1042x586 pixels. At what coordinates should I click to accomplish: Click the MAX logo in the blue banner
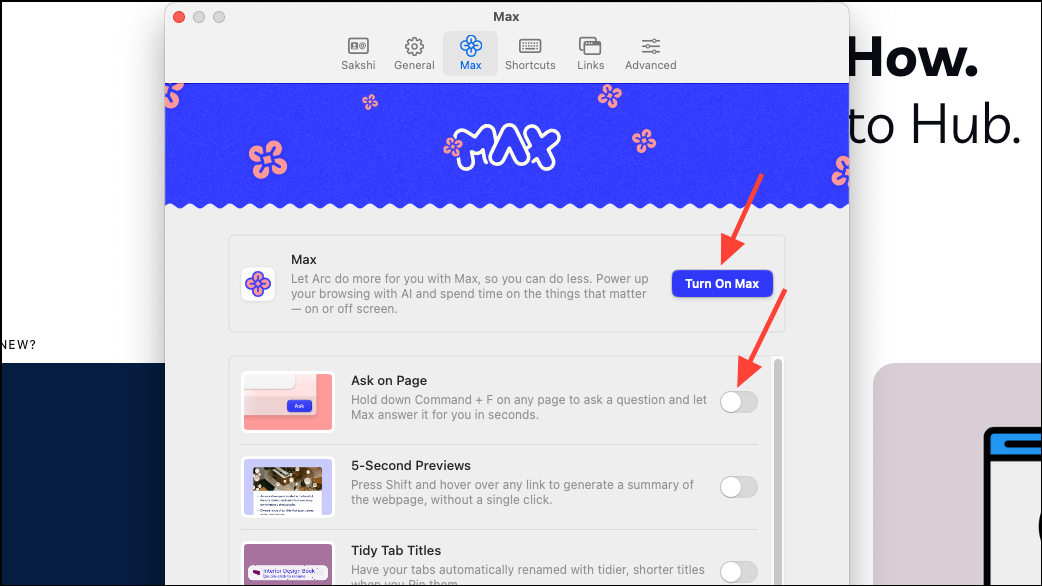pyautogui.click(x=502, y=147)
